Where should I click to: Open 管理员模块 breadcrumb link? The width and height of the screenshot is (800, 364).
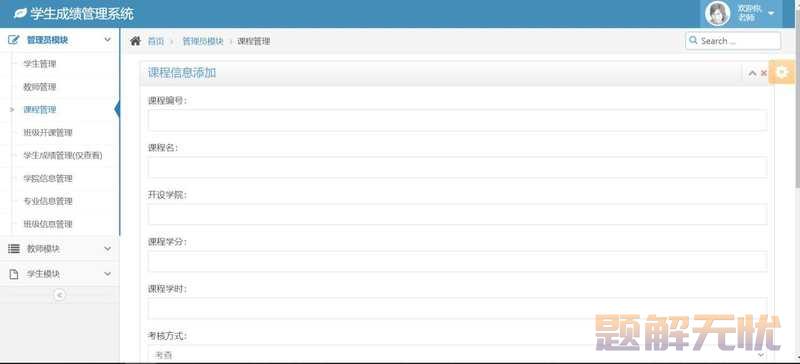(203, 42)
